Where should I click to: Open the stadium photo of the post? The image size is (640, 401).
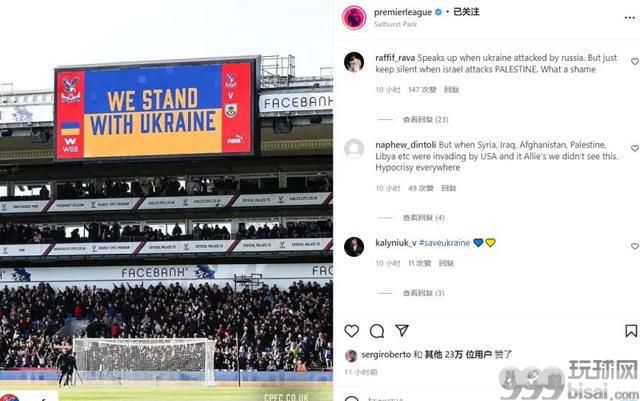[x=167, y=200]
